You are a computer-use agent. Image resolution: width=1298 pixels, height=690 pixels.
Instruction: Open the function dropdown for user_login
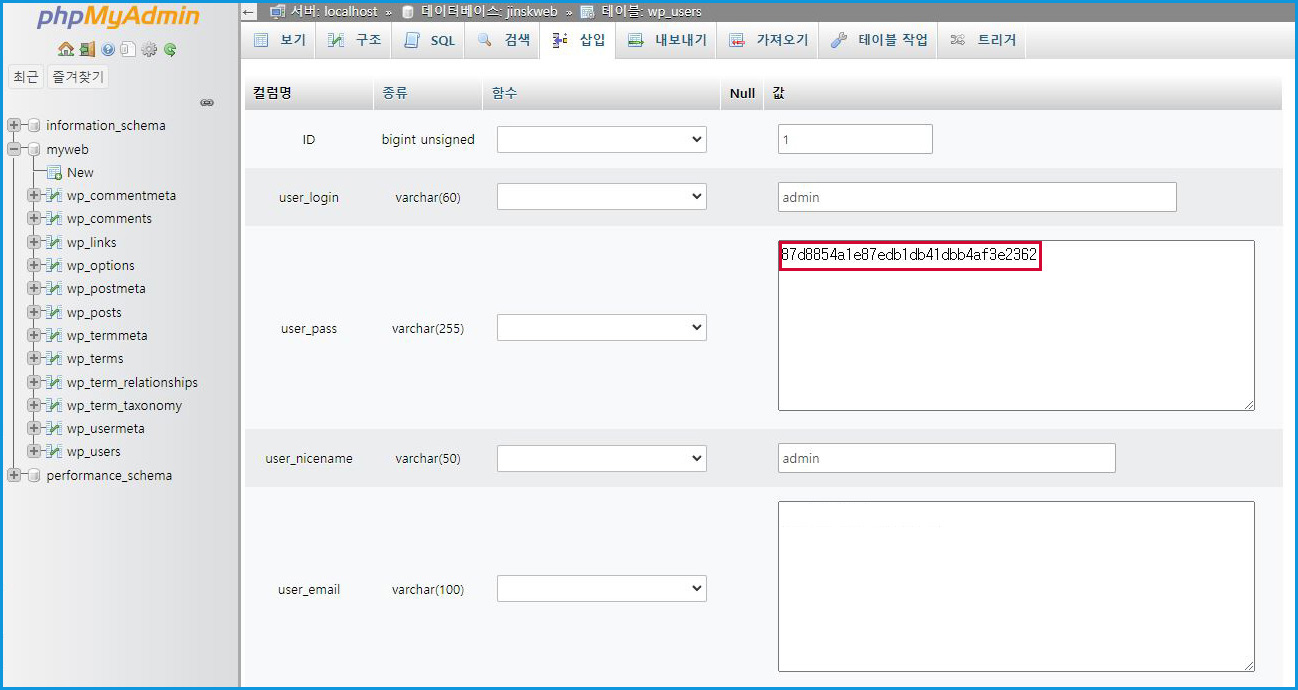pos(601,197)
